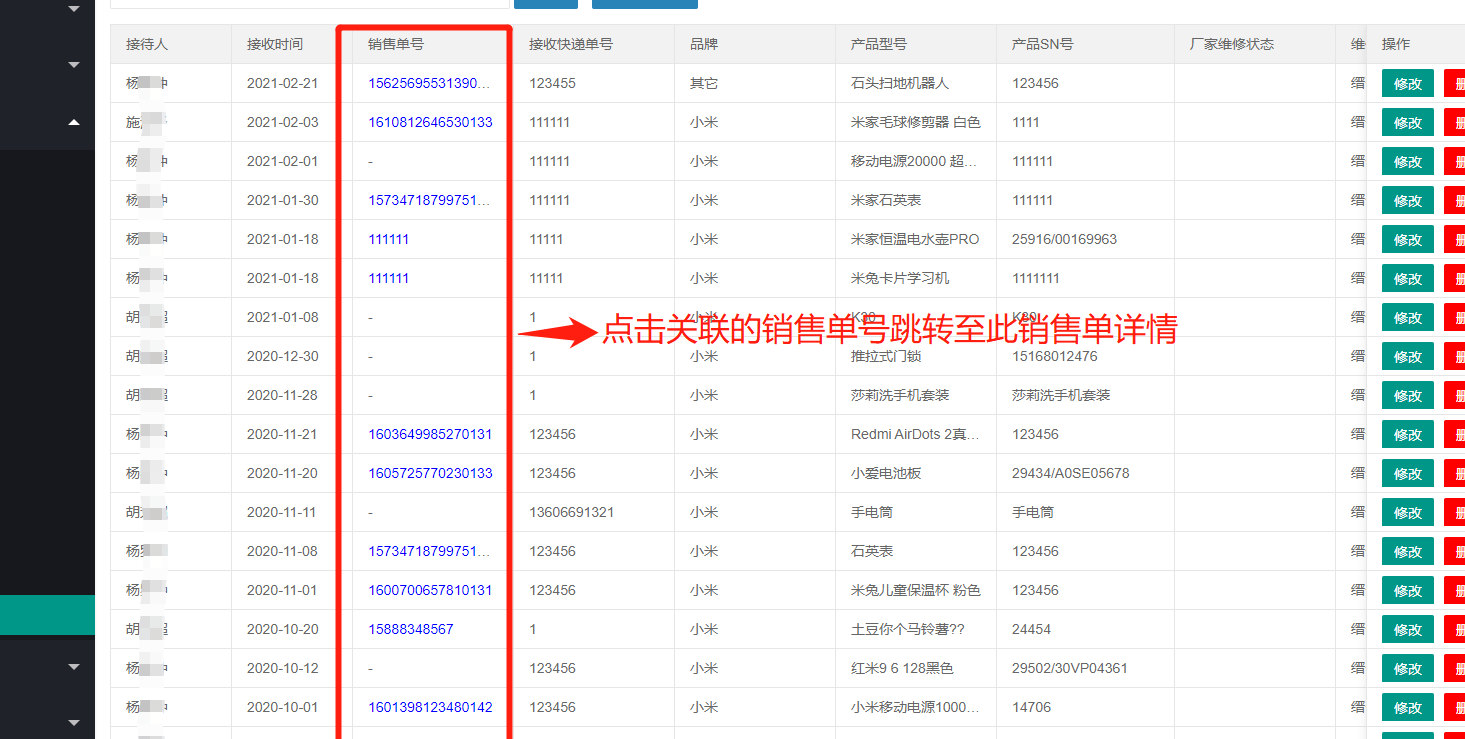Collapse the expanded sidebar menu with the up arrow
Screen dimensions: 1465x739
73,122
